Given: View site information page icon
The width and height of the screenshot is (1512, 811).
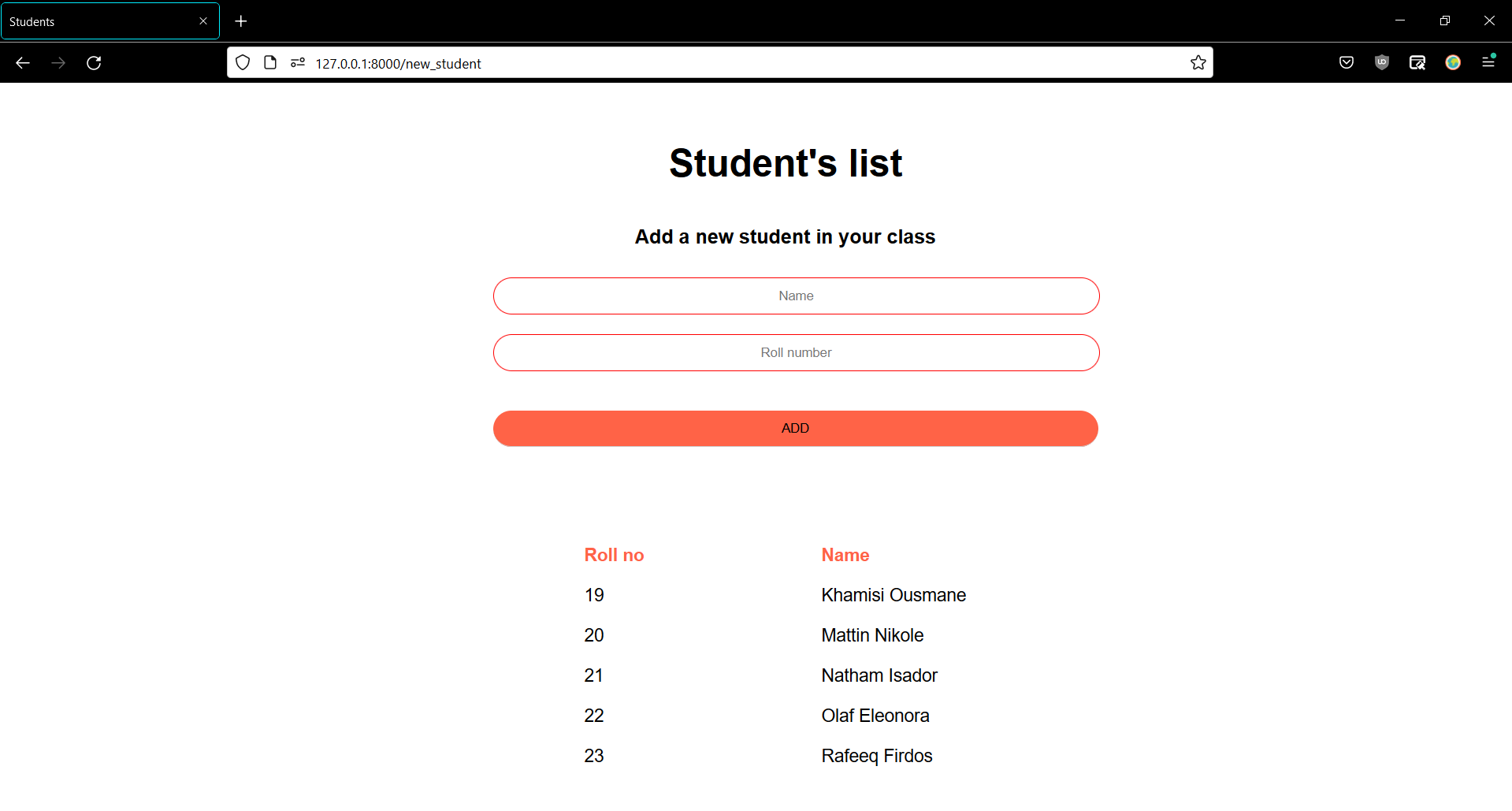Looking at the screenshot, I should 270,63.
